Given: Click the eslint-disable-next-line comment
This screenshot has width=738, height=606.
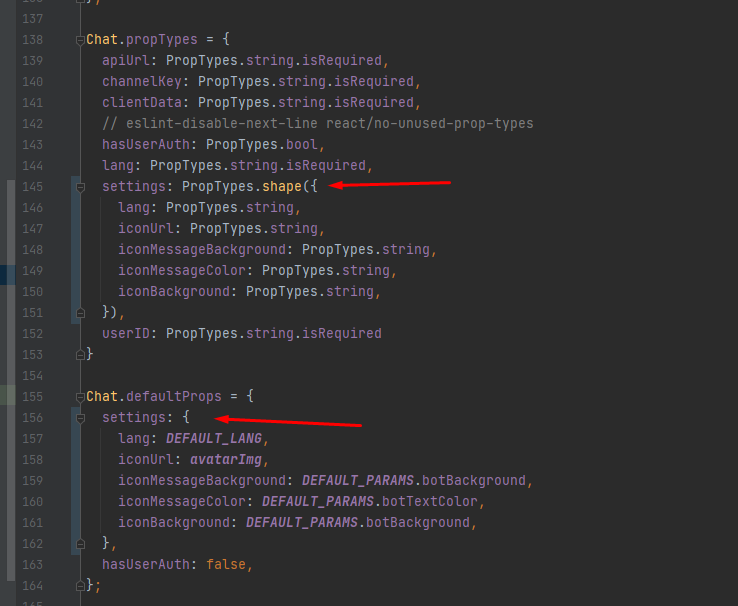Looking at the screenshot, I should 318,124.
